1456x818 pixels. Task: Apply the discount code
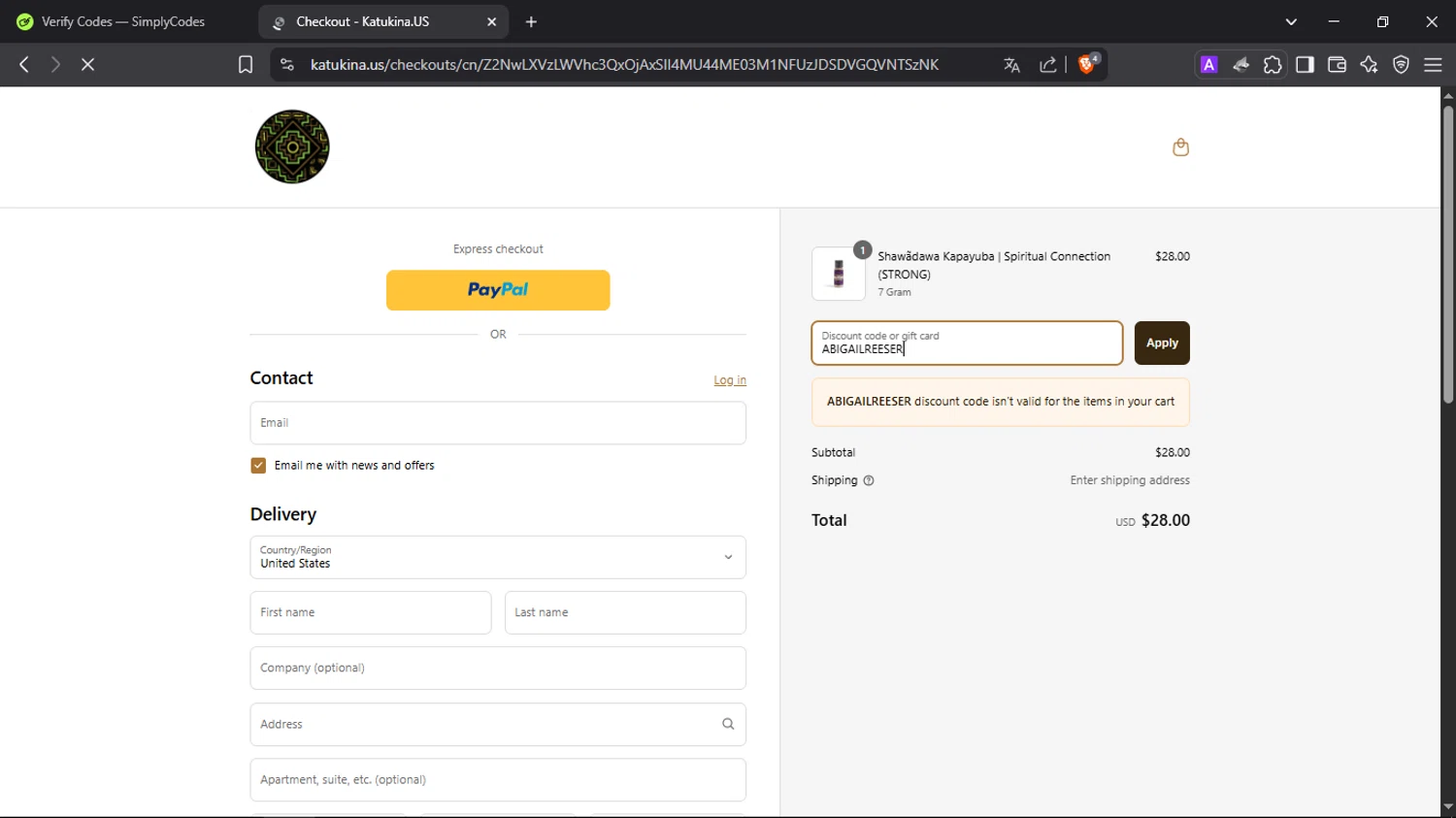click(x=1162, y=343)
